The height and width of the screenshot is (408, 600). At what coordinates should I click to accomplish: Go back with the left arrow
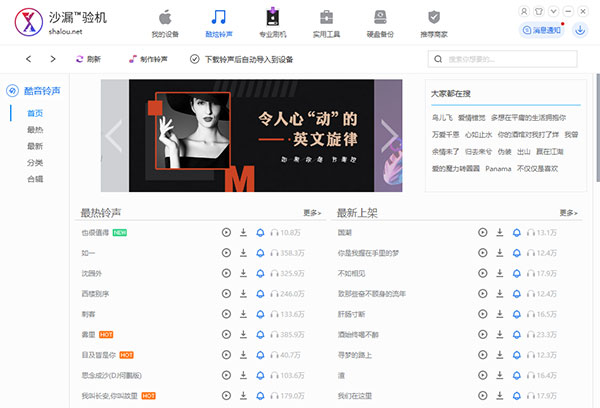(x=29, y=59)
